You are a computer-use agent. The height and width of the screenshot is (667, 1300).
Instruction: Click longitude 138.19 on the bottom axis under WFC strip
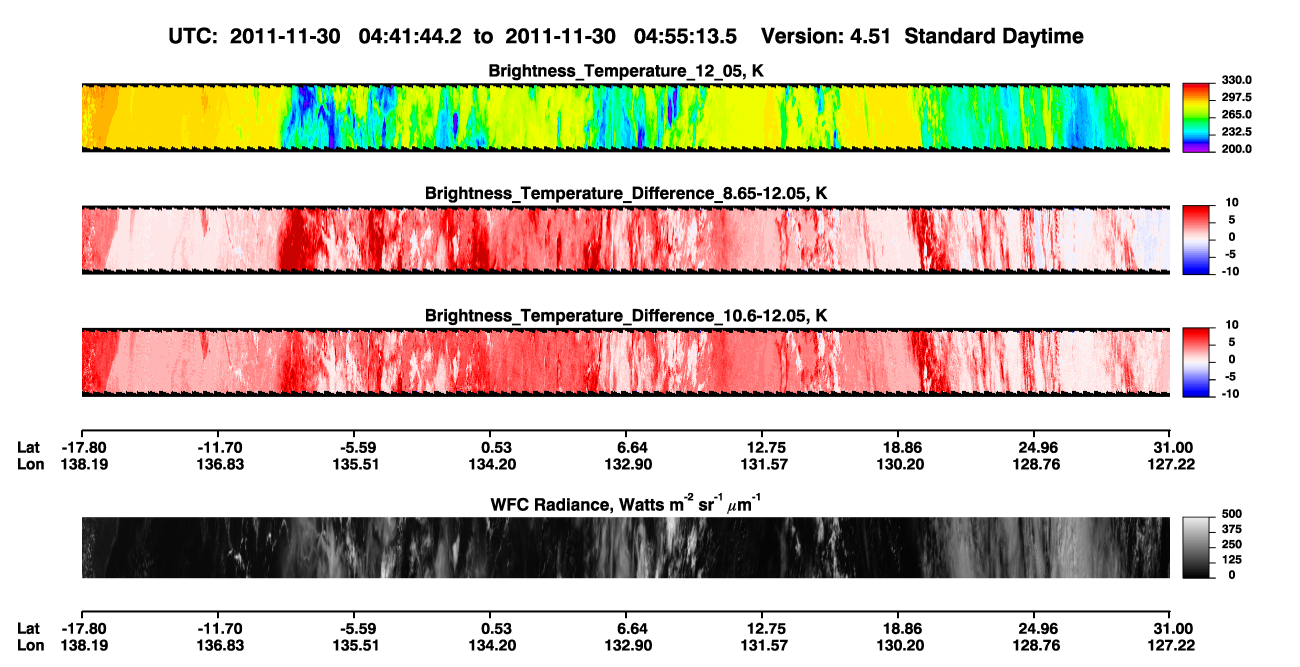coord(82,645)
